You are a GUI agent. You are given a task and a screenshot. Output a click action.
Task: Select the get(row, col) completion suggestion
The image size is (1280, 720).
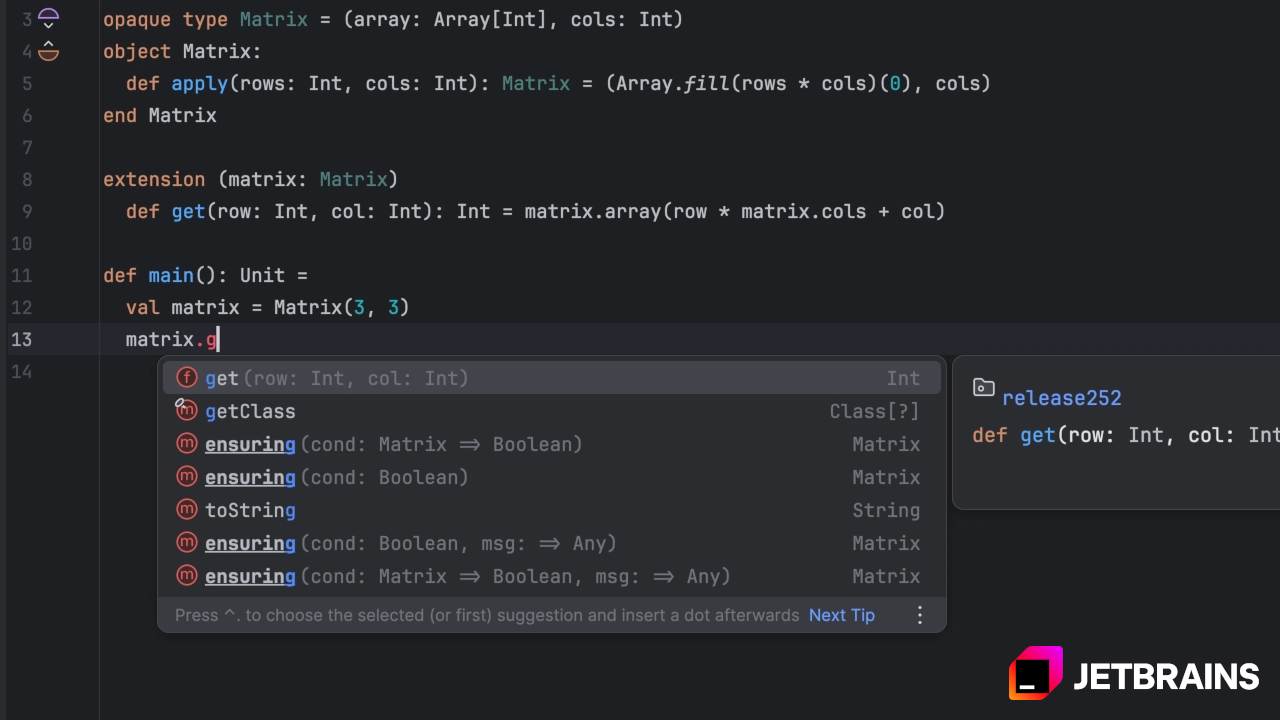[x=552, y=378]
